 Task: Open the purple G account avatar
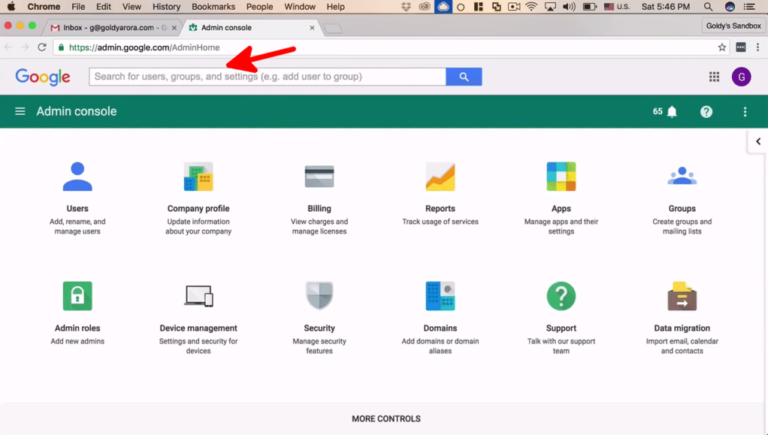tap(742, 76)
